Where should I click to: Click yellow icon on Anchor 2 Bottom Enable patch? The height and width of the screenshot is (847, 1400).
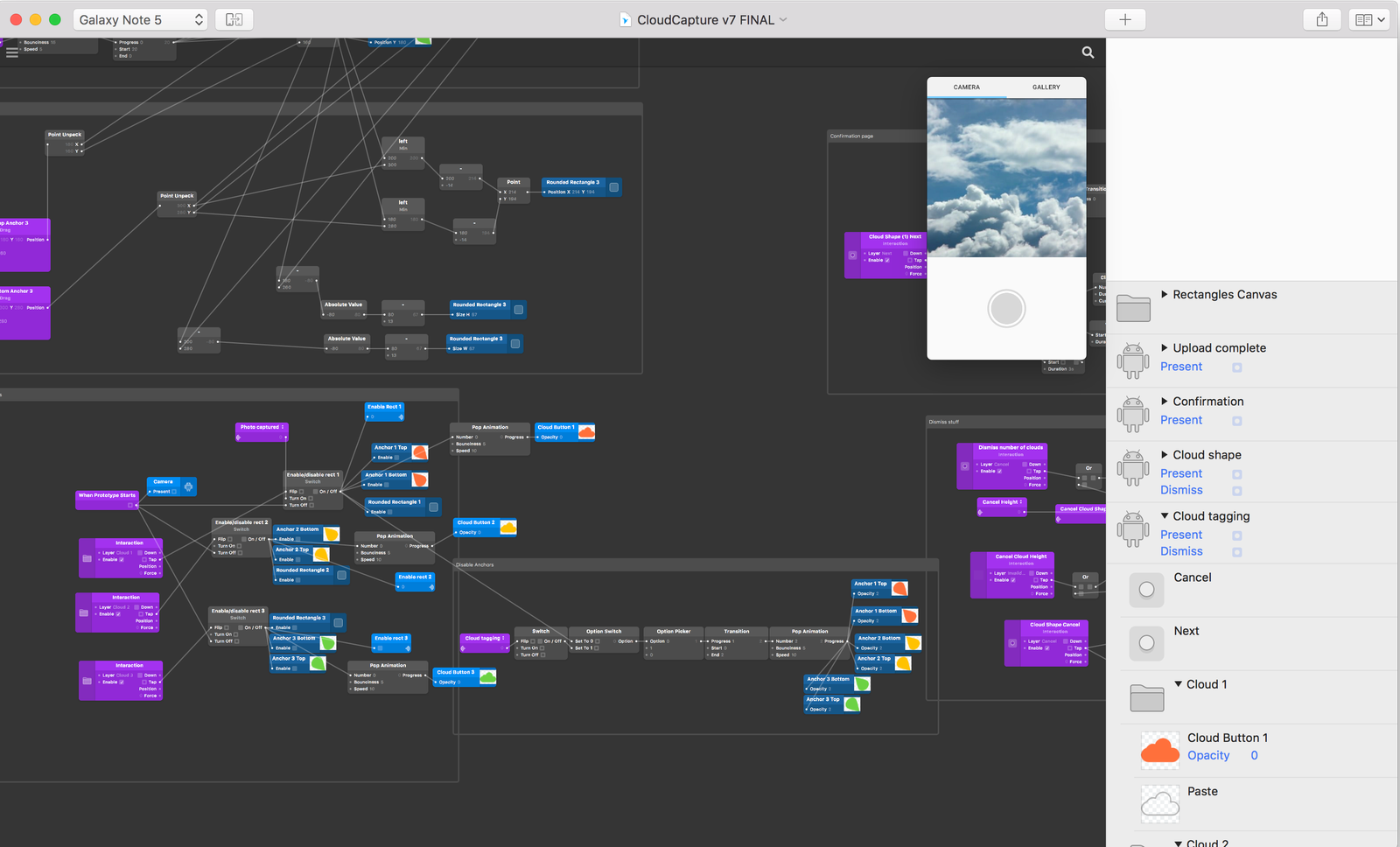331,534
